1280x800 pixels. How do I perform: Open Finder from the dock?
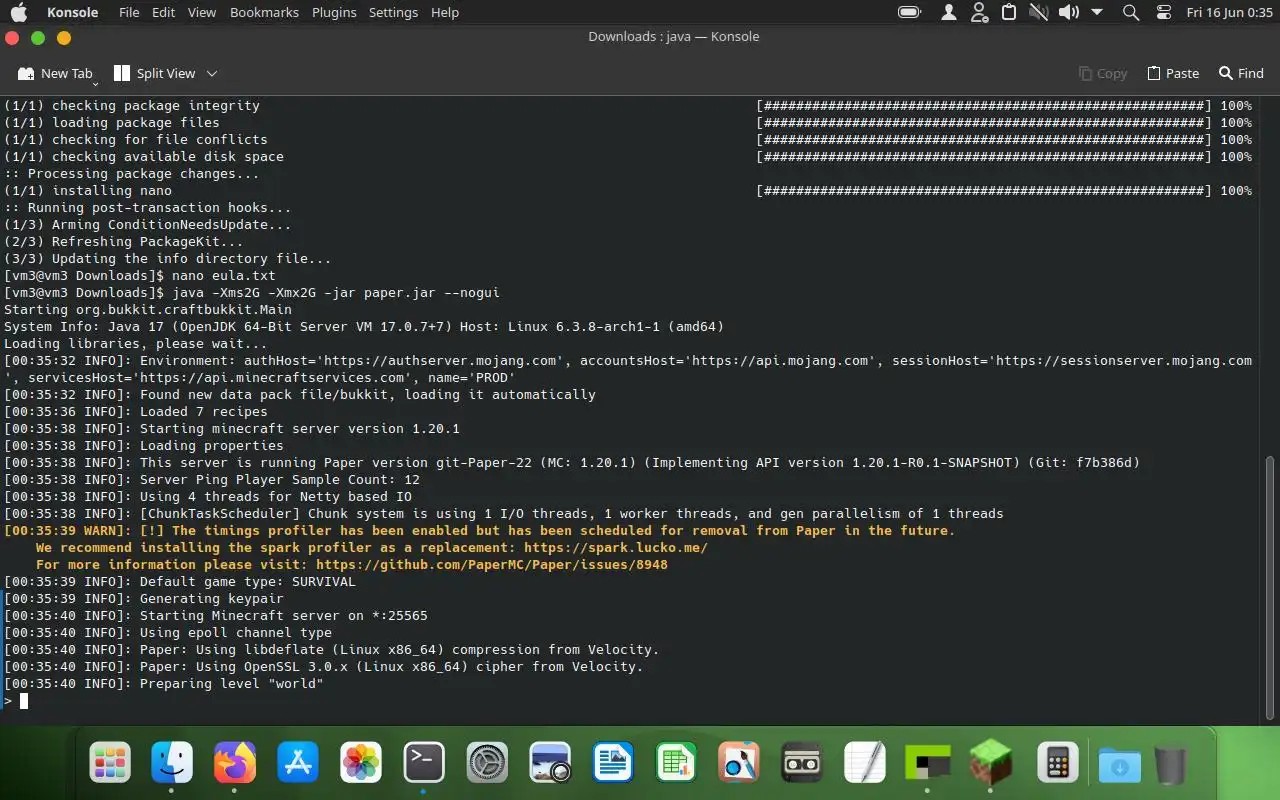pyautogui.click(x=172, y=763)
